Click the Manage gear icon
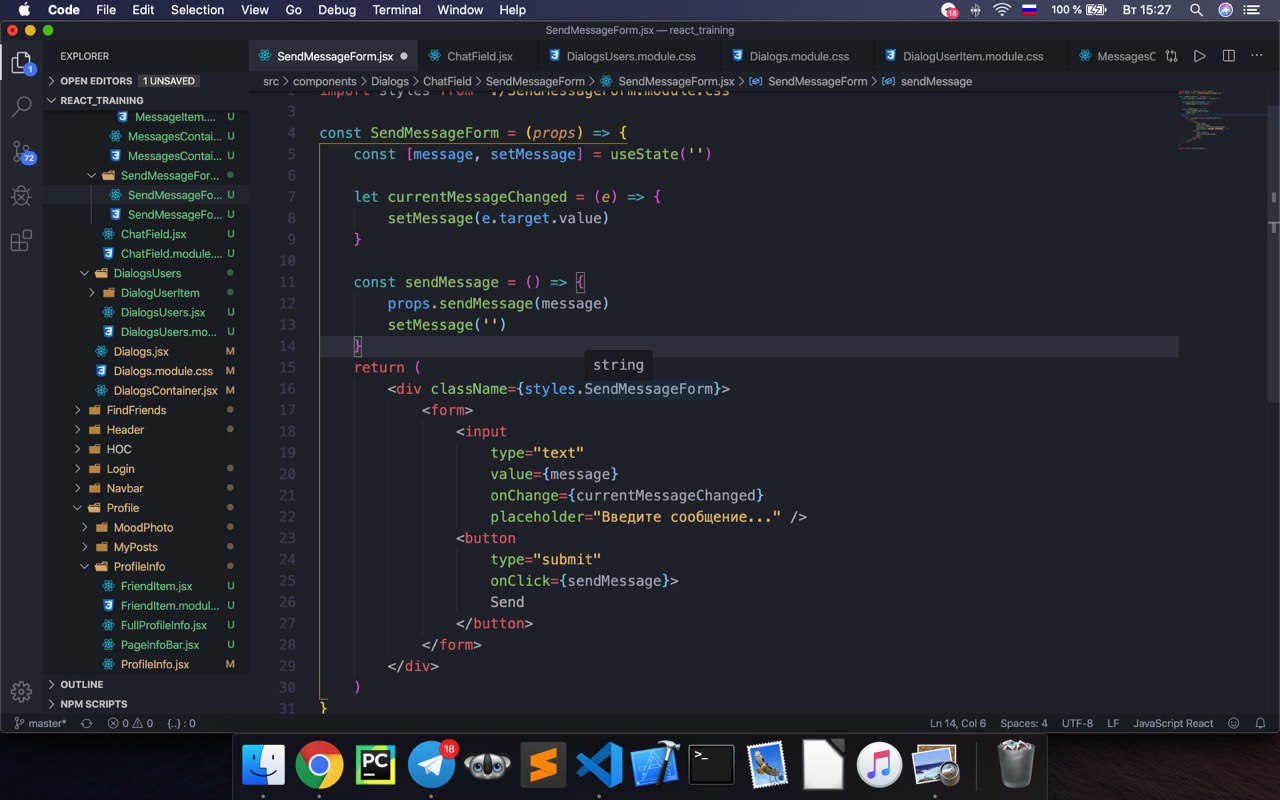Viewport: 1280px width, 800px height. (x=21, y=691)
